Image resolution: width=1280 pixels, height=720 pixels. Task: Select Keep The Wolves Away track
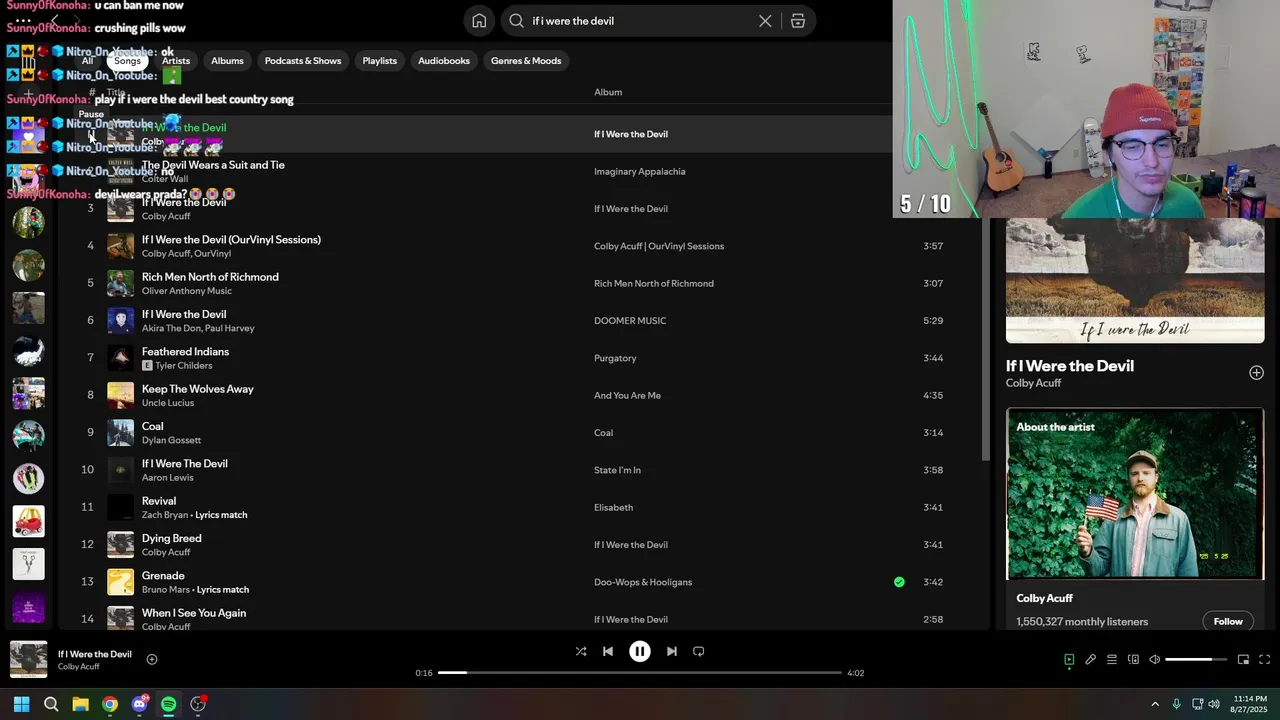198,389
